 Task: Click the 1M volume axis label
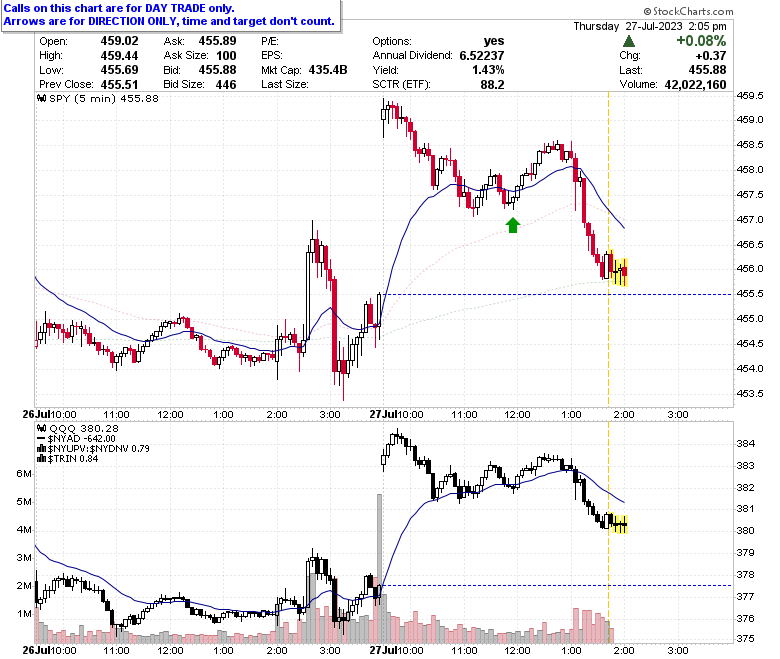tap(24, 614)
